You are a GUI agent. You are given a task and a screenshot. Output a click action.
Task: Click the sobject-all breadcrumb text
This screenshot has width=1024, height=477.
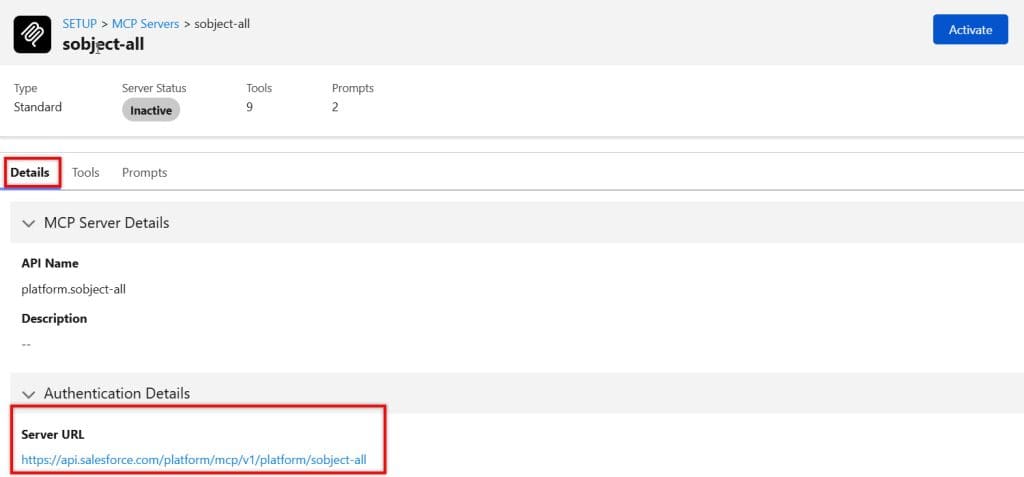click(222, 24)
